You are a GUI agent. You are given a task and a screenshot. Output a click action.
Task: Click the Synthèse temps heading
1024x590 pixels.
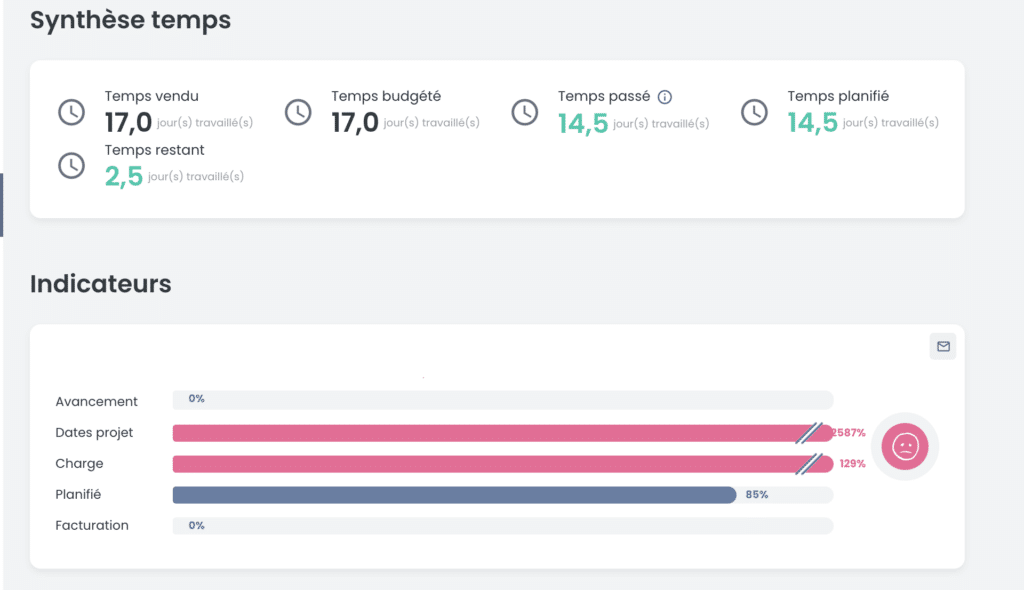click(130, 20)
